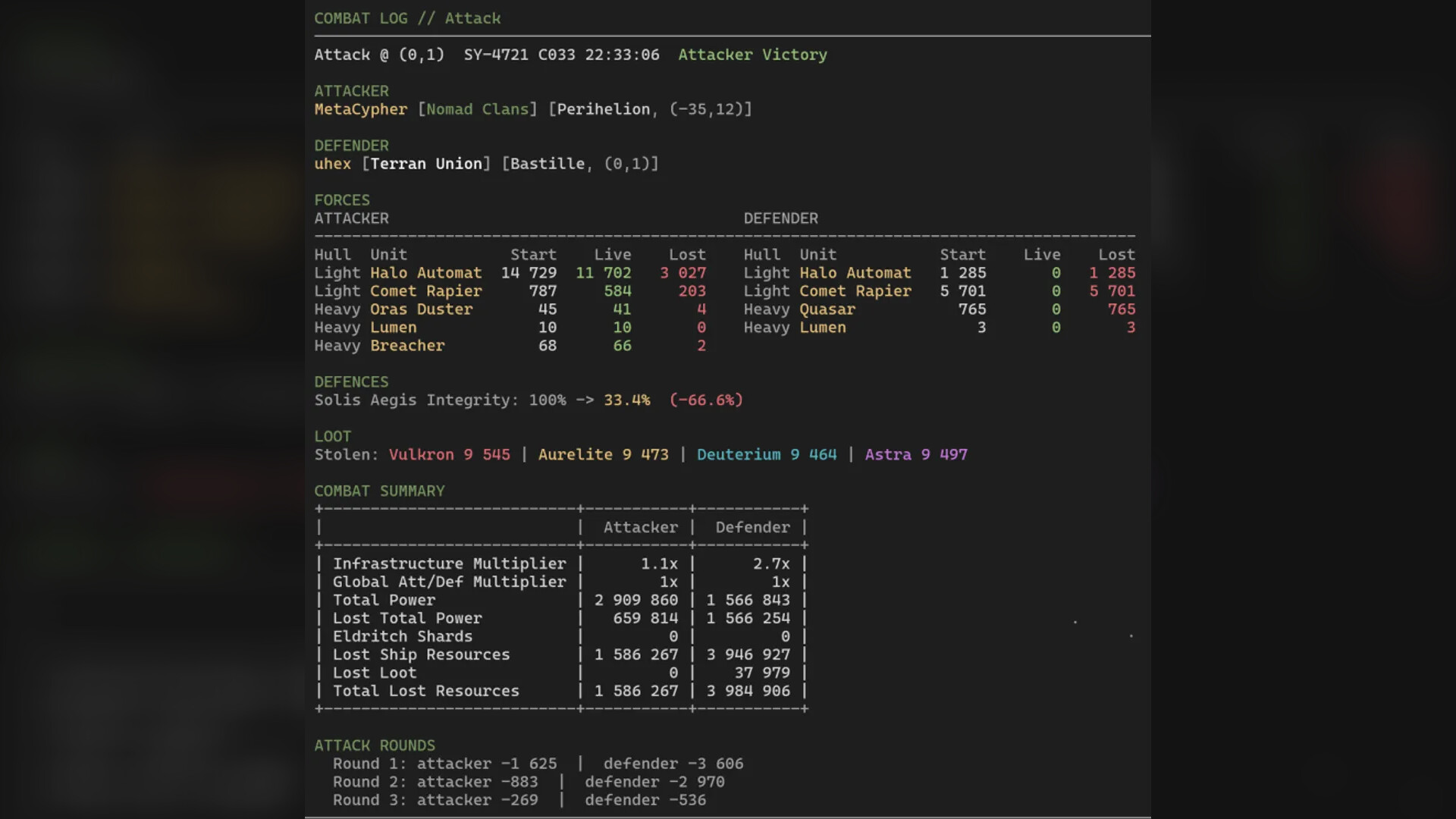This screenshot has width=1456, height=819.
Task: Click attacker Halo Automat start value 14 729
Action: coord(529,273)
